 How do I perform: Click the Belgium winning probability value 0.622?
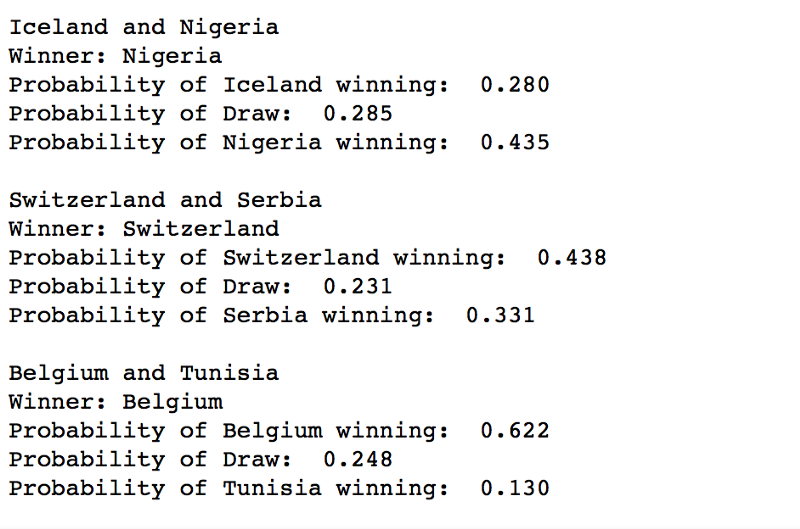coord(515,431)
